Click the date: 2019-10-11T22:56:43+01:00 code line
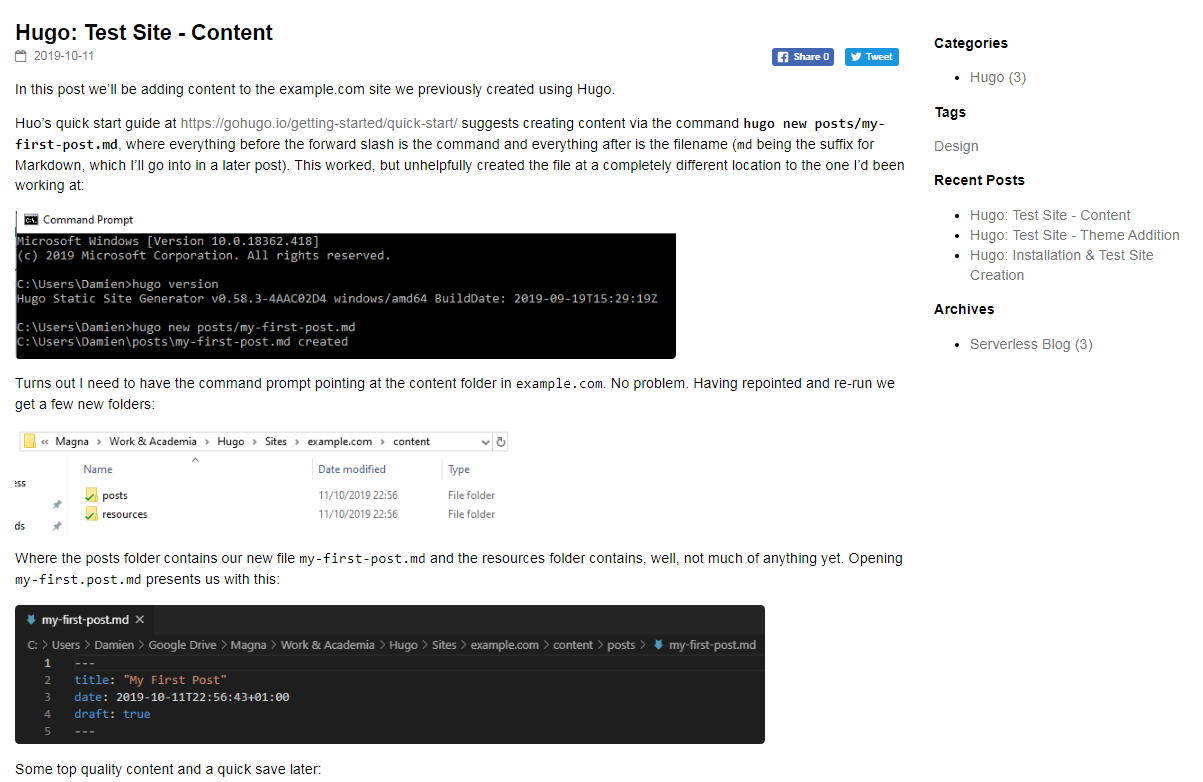The image size is (1203, 782). [x=182, y=697]
